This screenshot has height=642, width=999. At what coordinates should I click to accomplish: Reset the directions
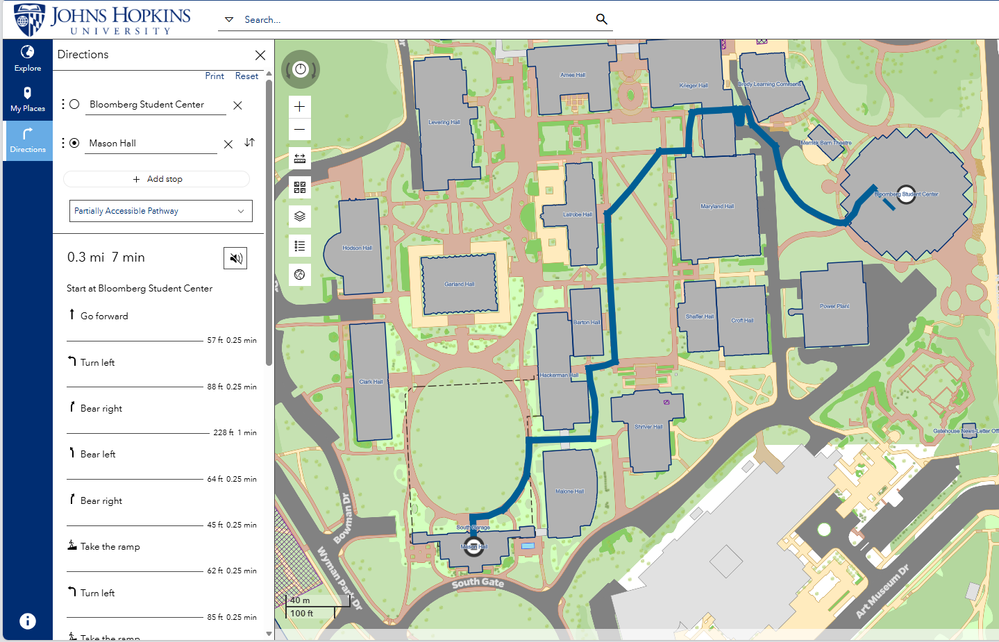tap(247, 76)
